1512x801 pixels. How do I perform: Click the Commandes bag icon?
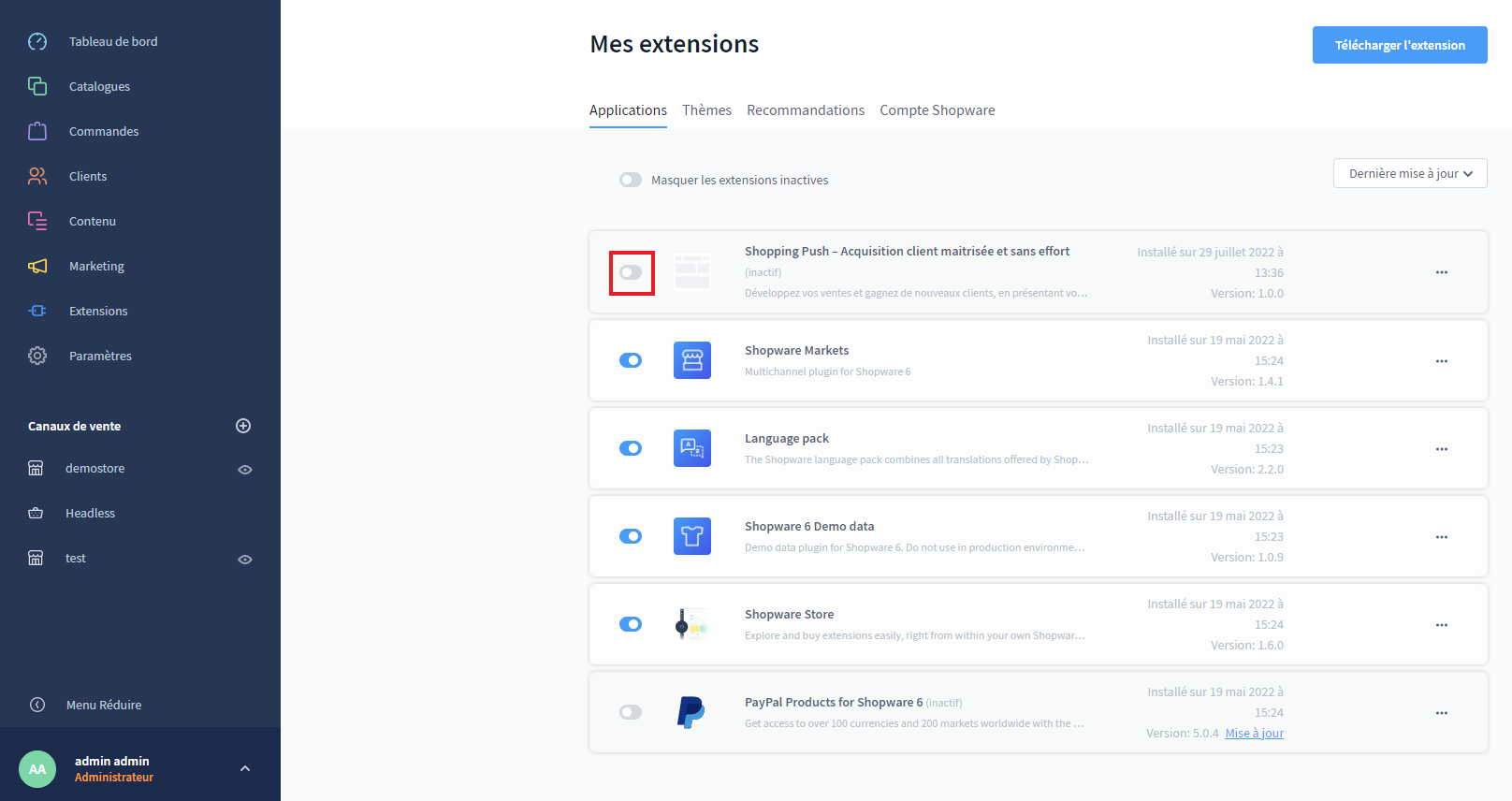(37, 131)
